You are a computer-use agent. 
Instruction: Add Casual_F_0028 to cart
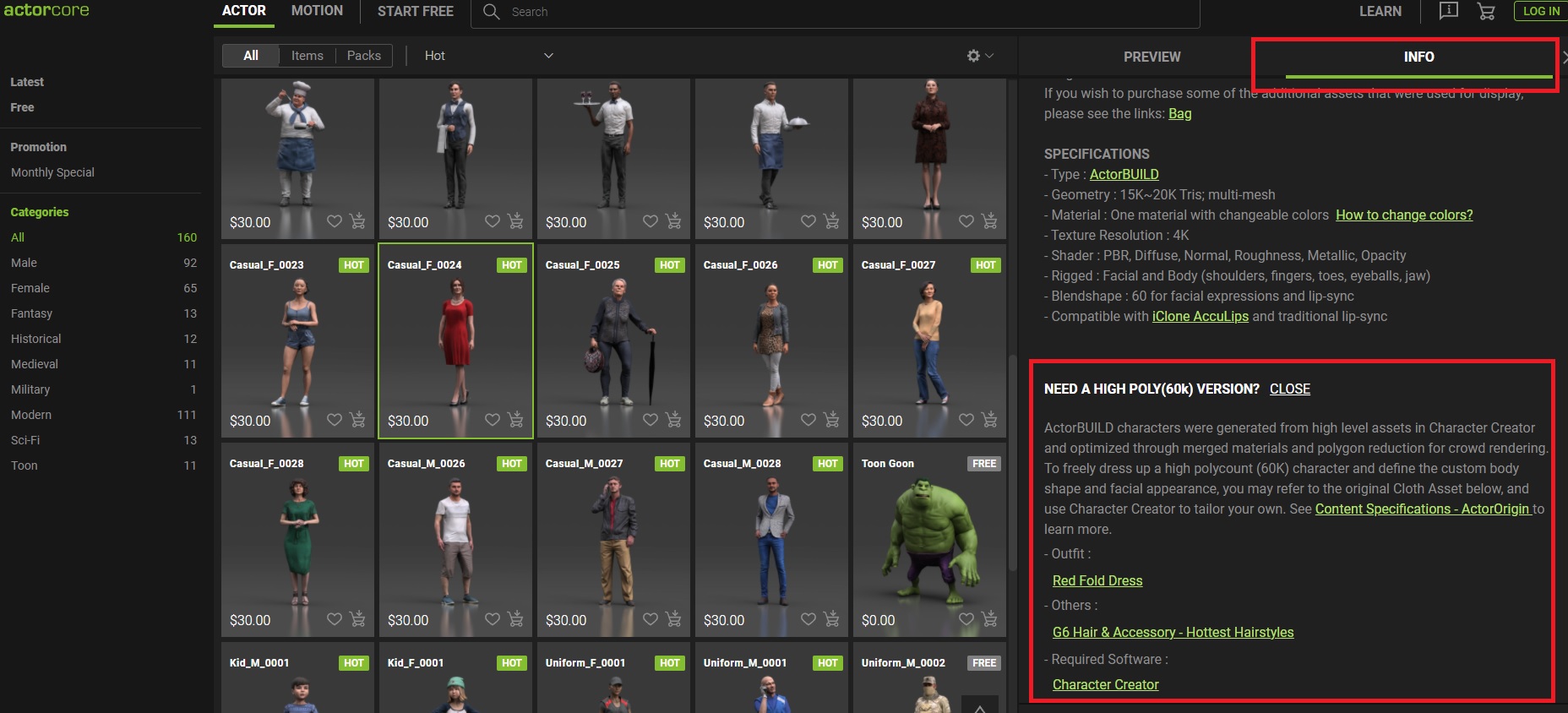357,618
